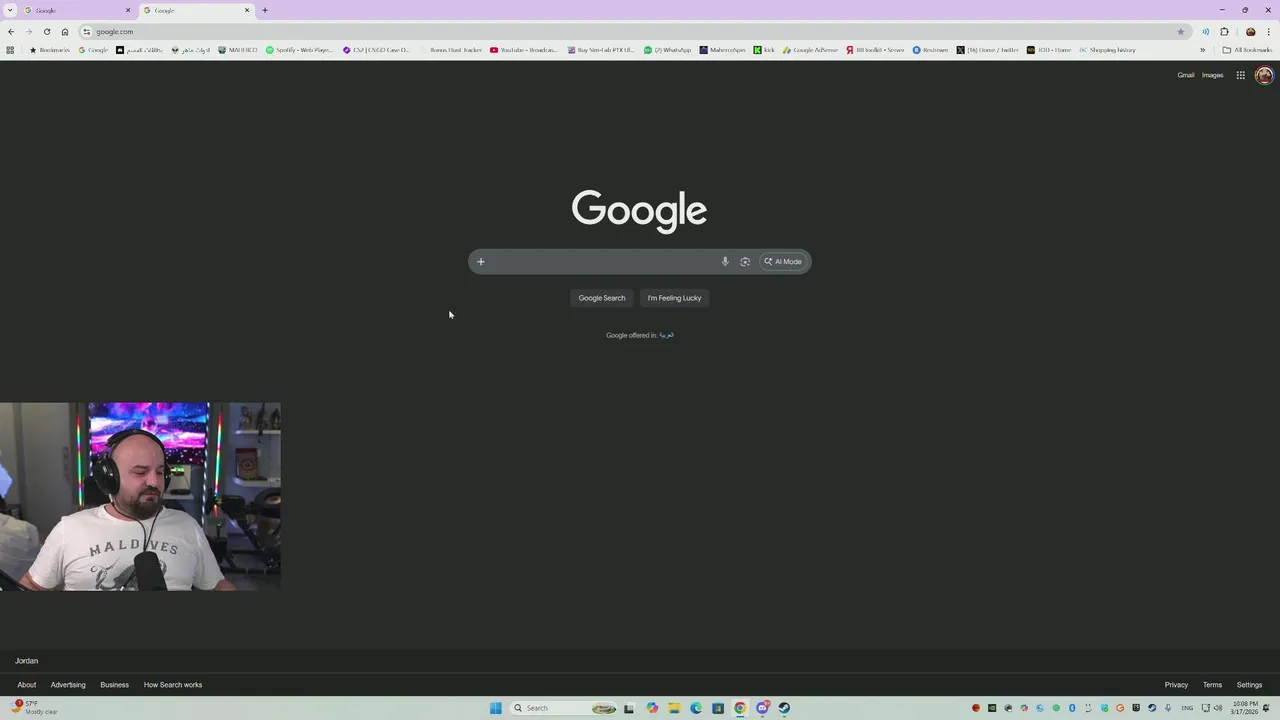The width and height of the screenshot is (1280, 720).
Task: Click the Windows taskbar Search box
Action: (x=564, y=708)
